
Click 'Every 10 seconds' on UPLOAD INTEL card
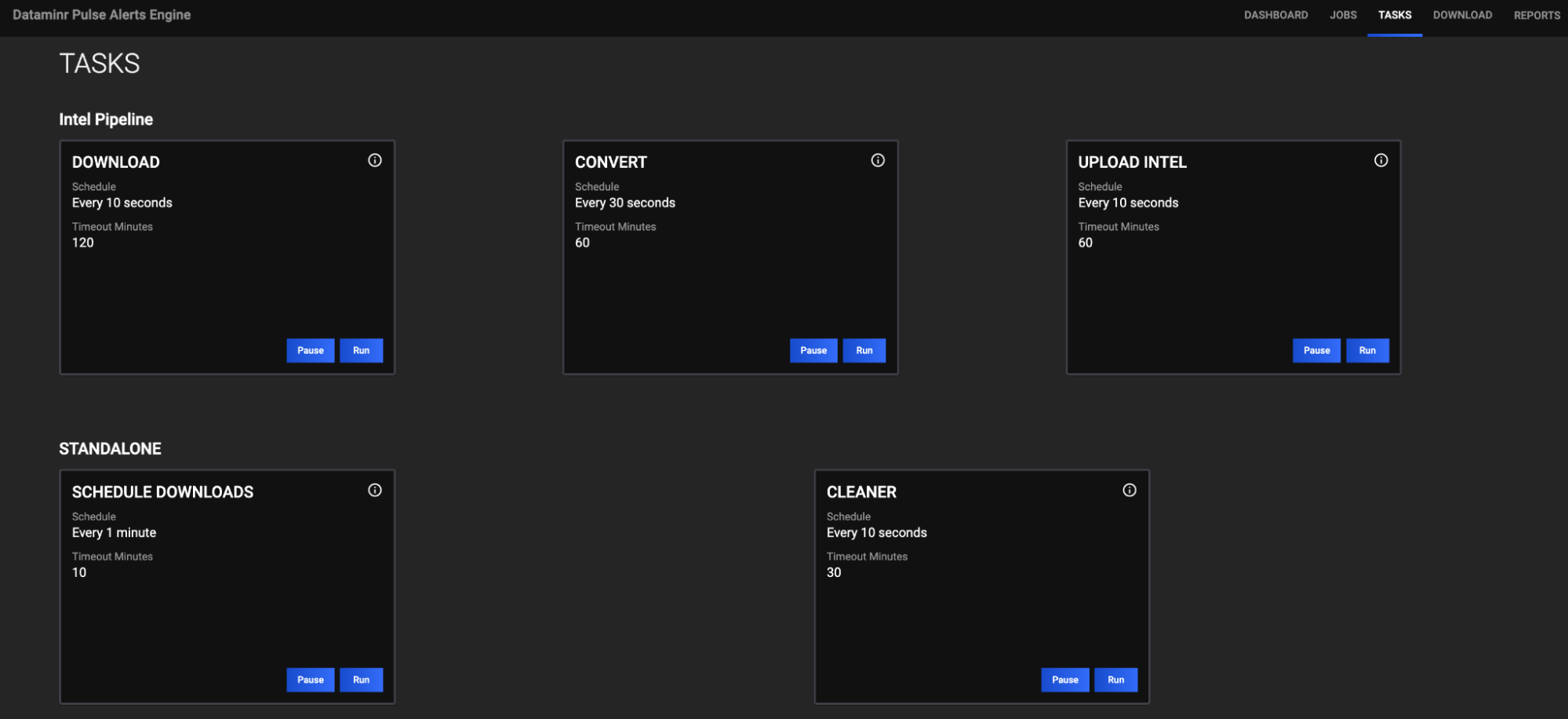tap(1128, 203)
